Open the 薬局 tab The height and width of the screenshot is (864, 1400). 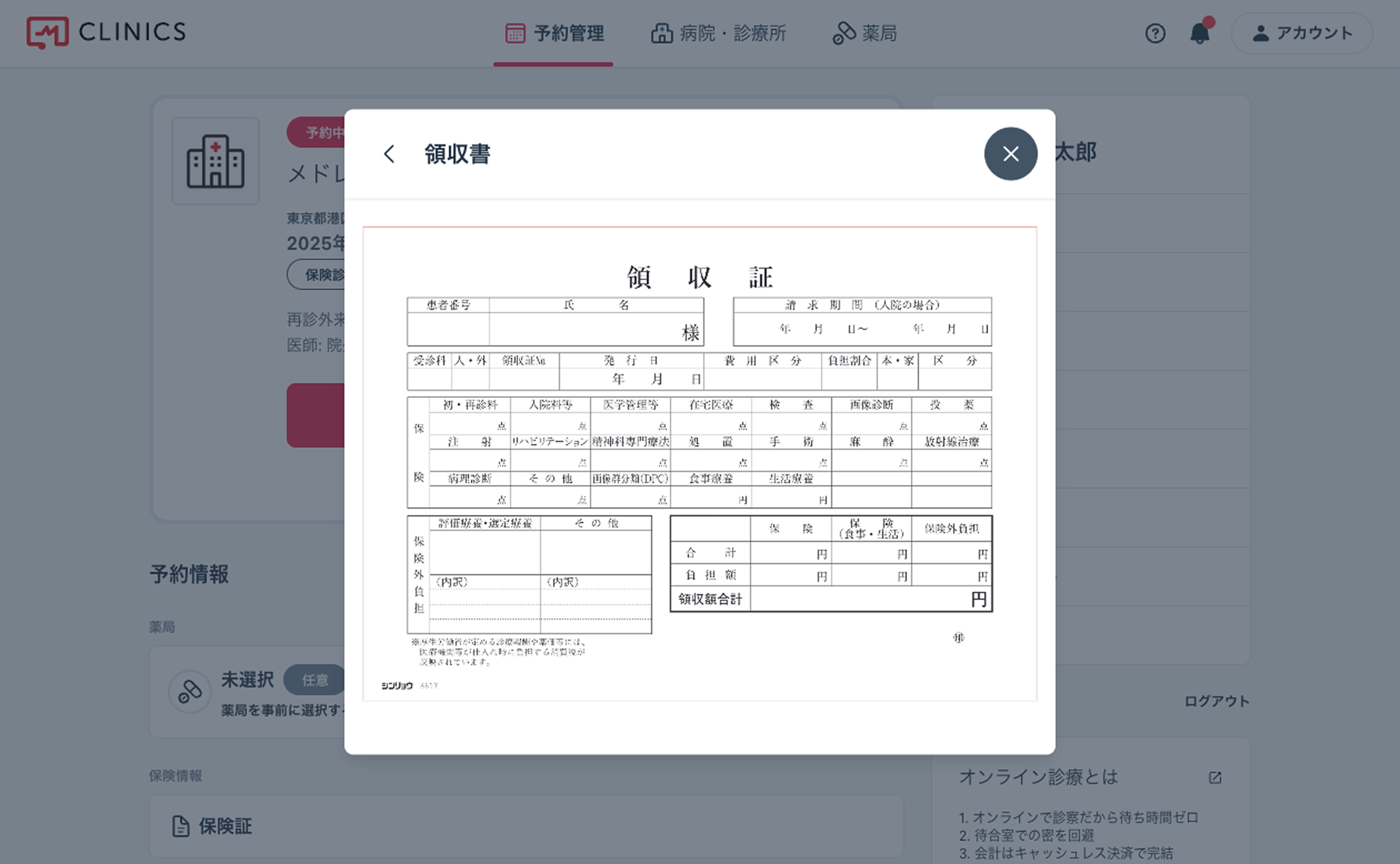click(x=864, y=33)
